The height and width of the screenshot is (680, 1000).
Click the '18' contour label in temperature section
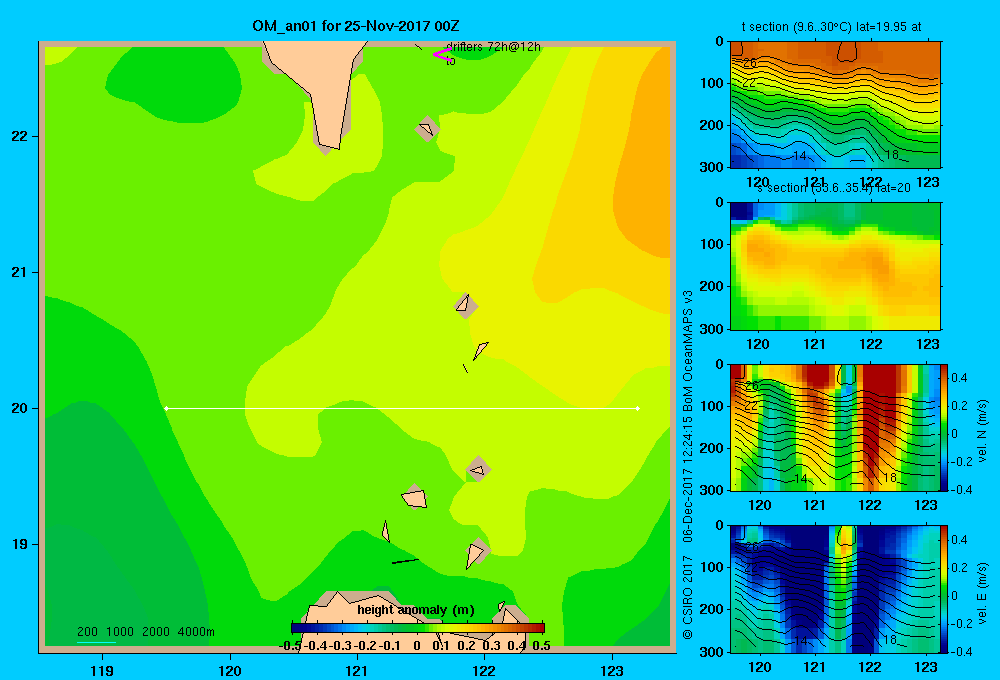[891, 155]
